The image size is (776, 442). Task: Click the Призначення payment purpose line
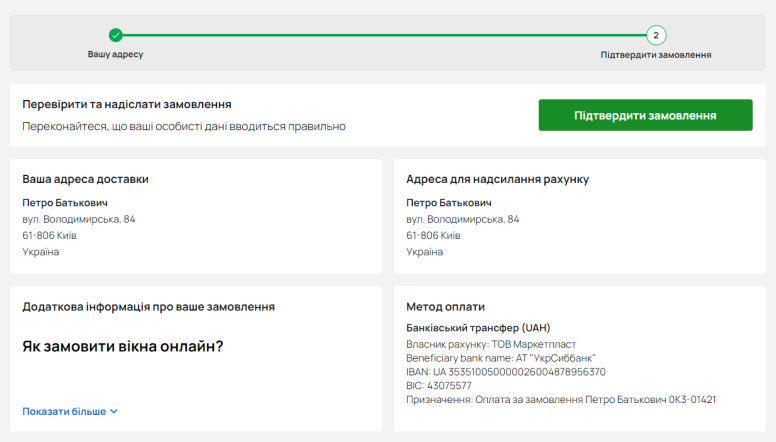(561, 399)
